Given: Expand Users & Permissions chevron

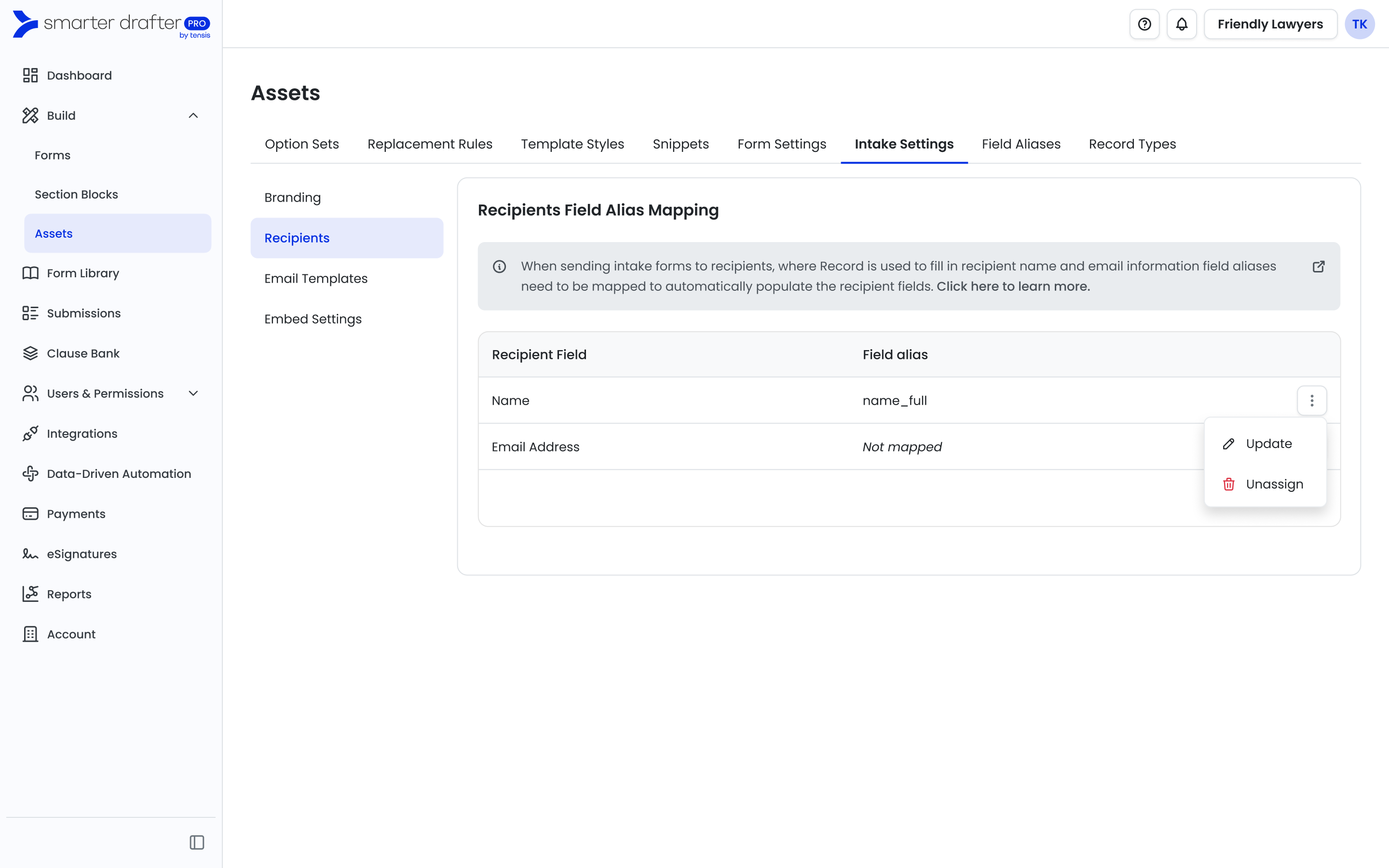Looking at the screenshot, I should coord(193,393).
